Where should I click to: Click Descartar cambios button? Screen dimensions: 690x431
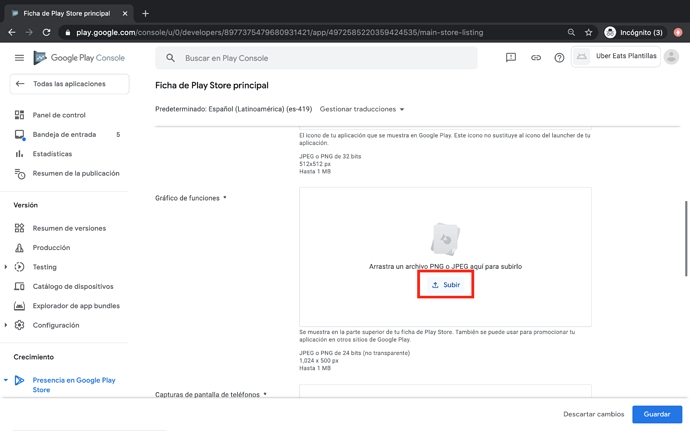(x=593, y=414)
